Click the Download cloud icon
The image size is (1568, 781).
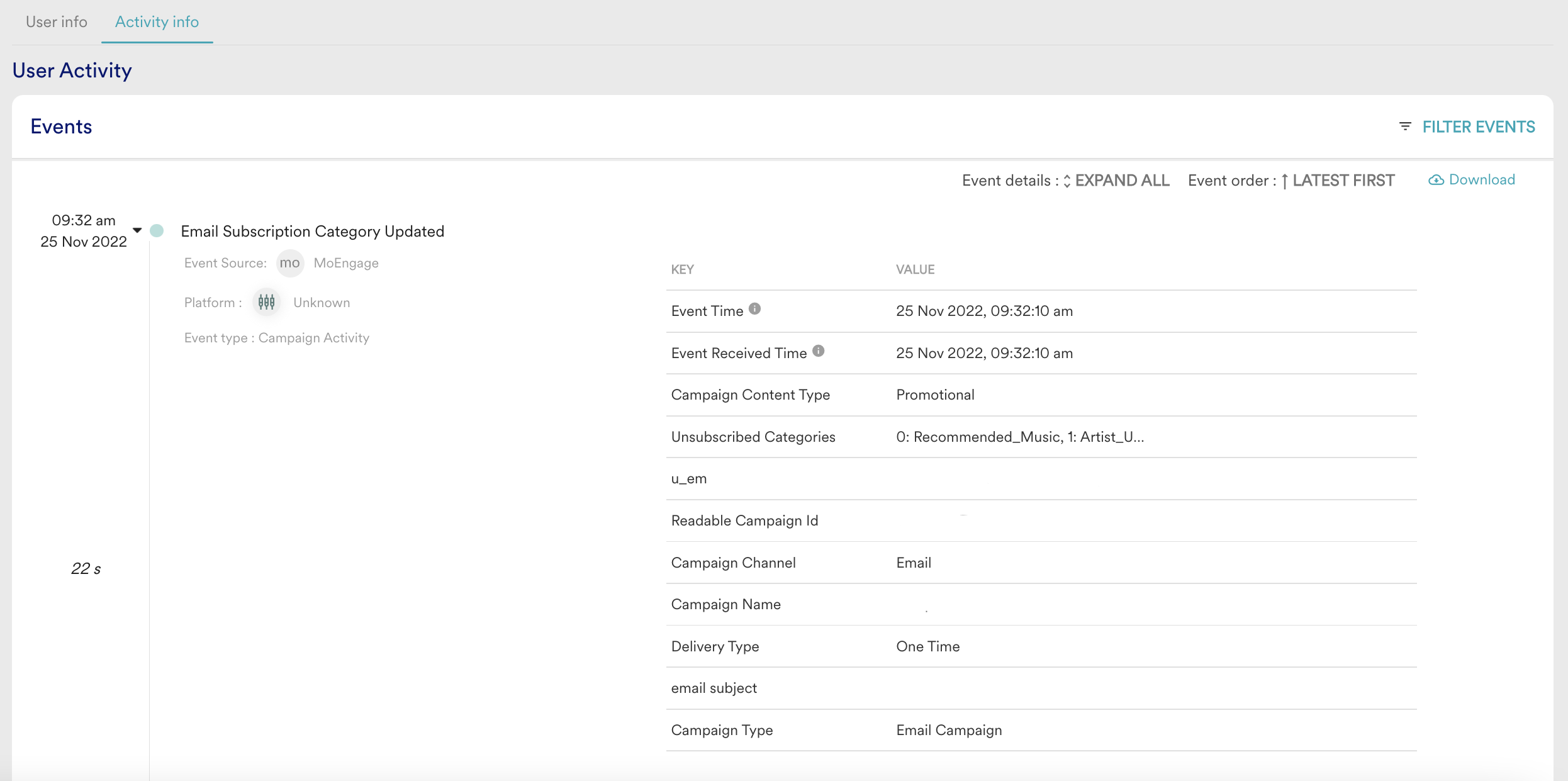point(1436,180)
